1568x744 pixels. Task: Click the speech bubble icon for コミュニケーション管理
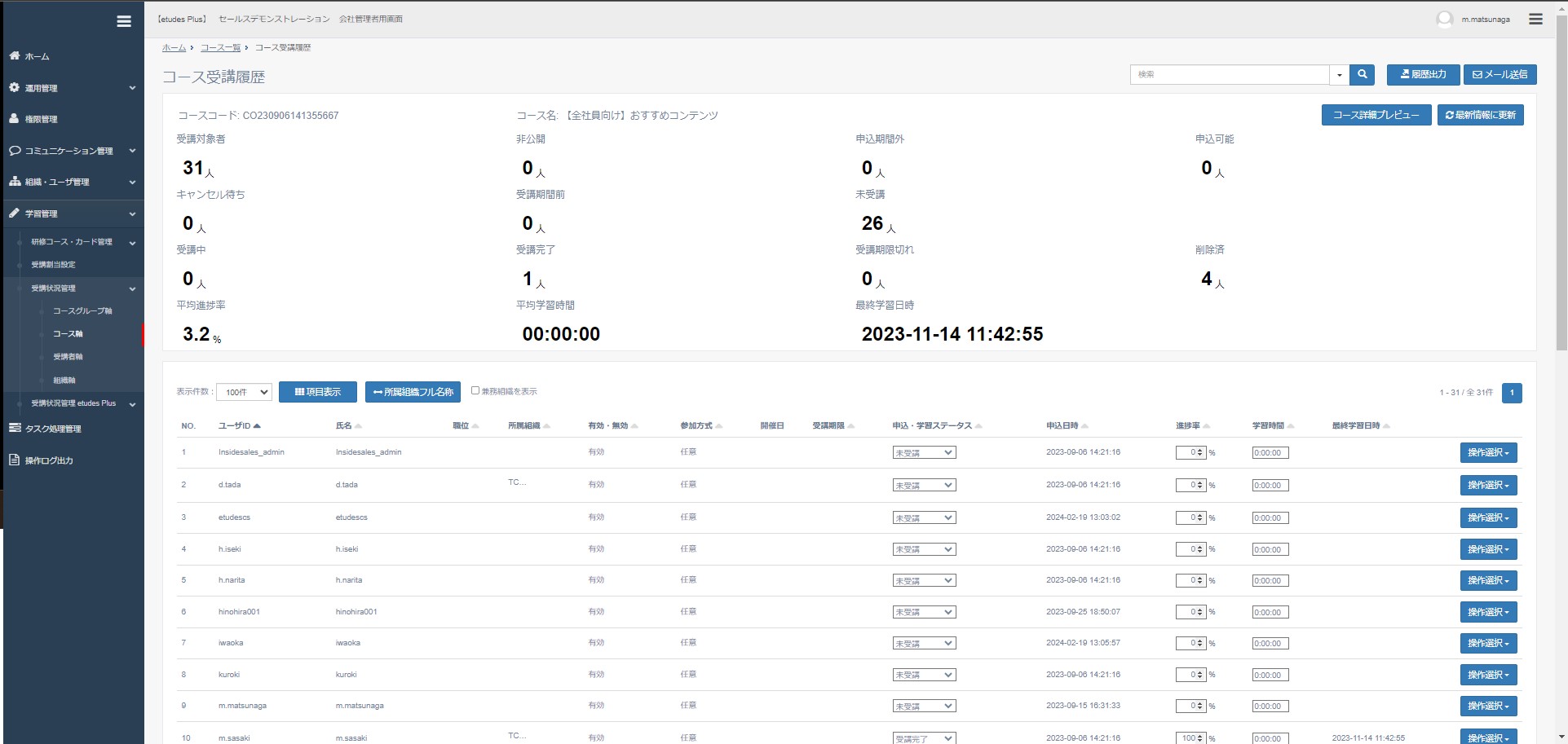[x=14, y=150]
